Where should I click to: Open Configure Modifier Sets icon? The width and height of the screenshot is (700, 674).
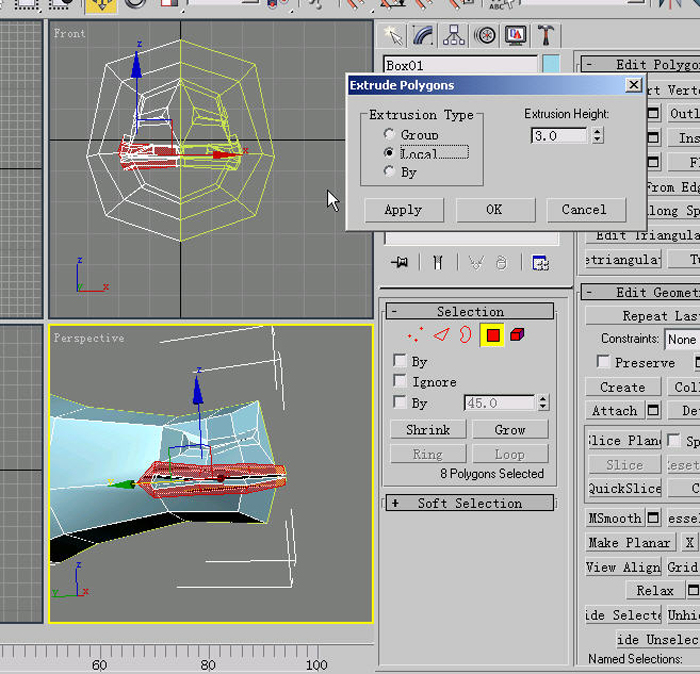point(541,263)
